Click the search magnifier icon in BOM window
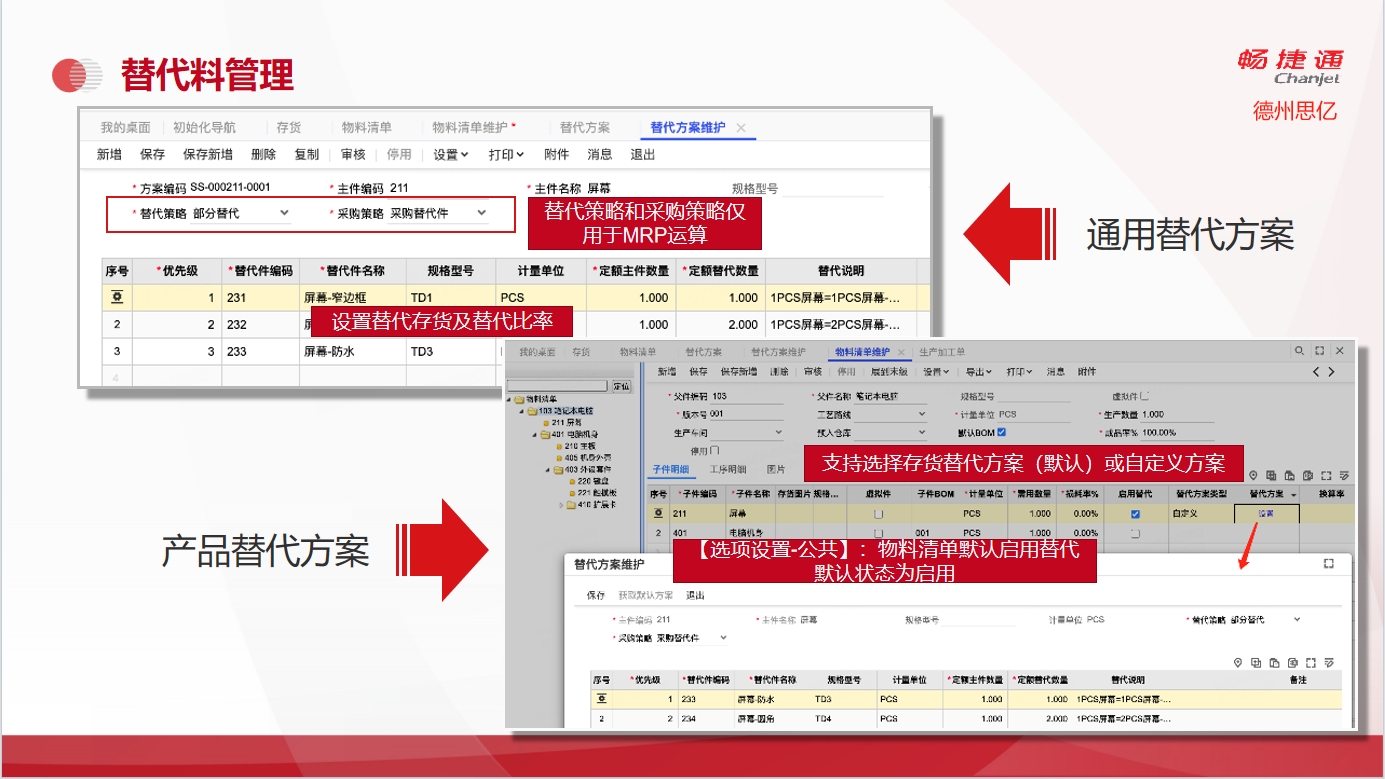This screenshot has height=779, width=1385. [x=1299, y=351]
